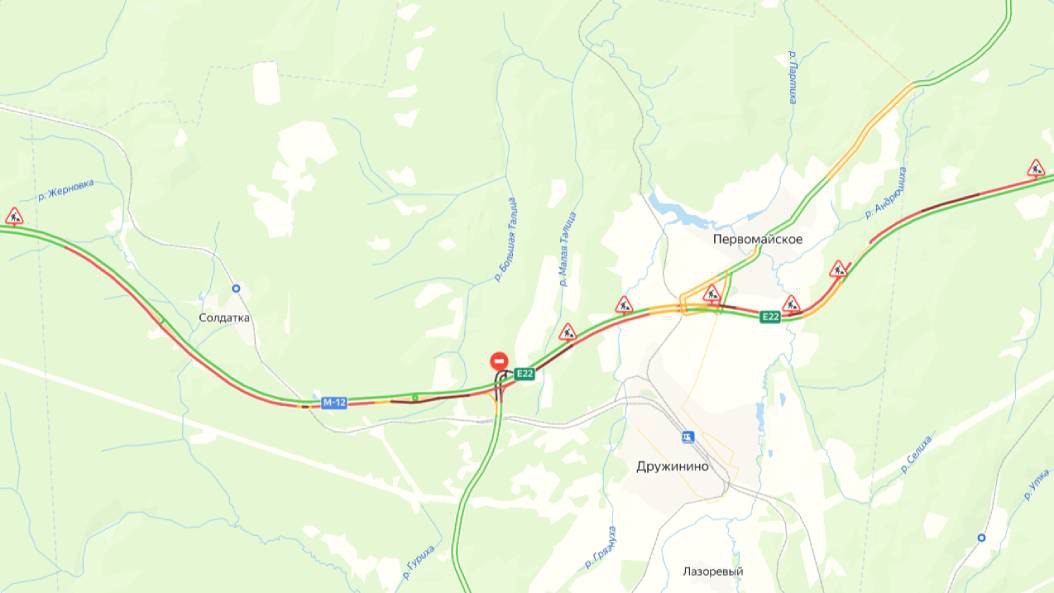The height and width of the screenshot is (593, 1054).
Task: Open the р. Гуриха river label
Action: [419, 563]
